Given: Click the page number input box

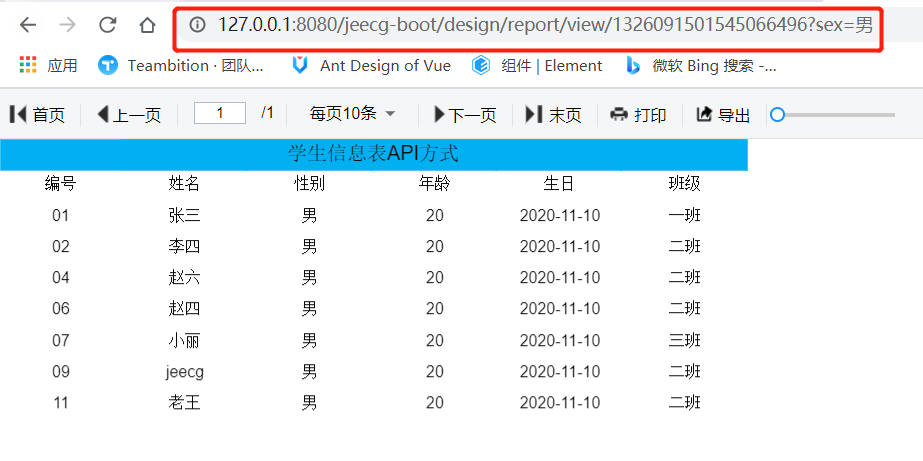Looking at the screenshot, I should tap(220, 113).
